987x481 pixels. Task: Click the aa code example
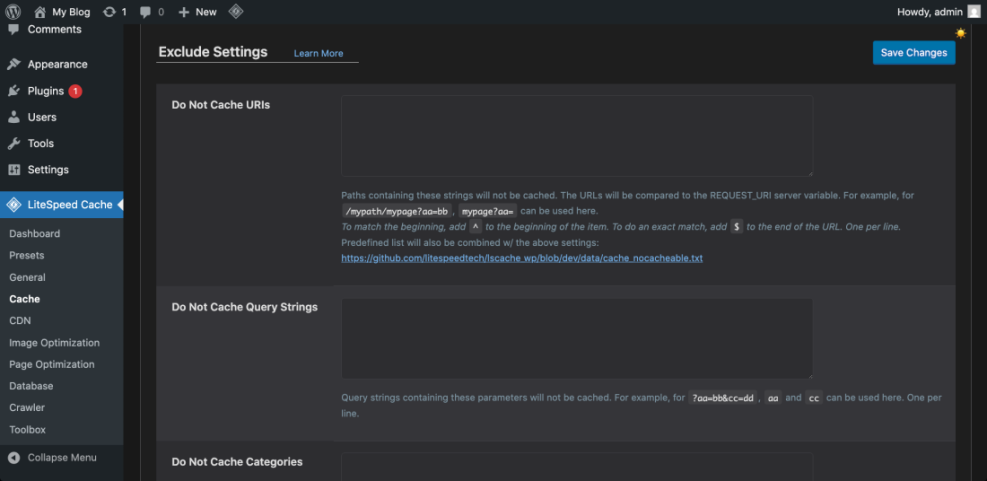(773, 399)
